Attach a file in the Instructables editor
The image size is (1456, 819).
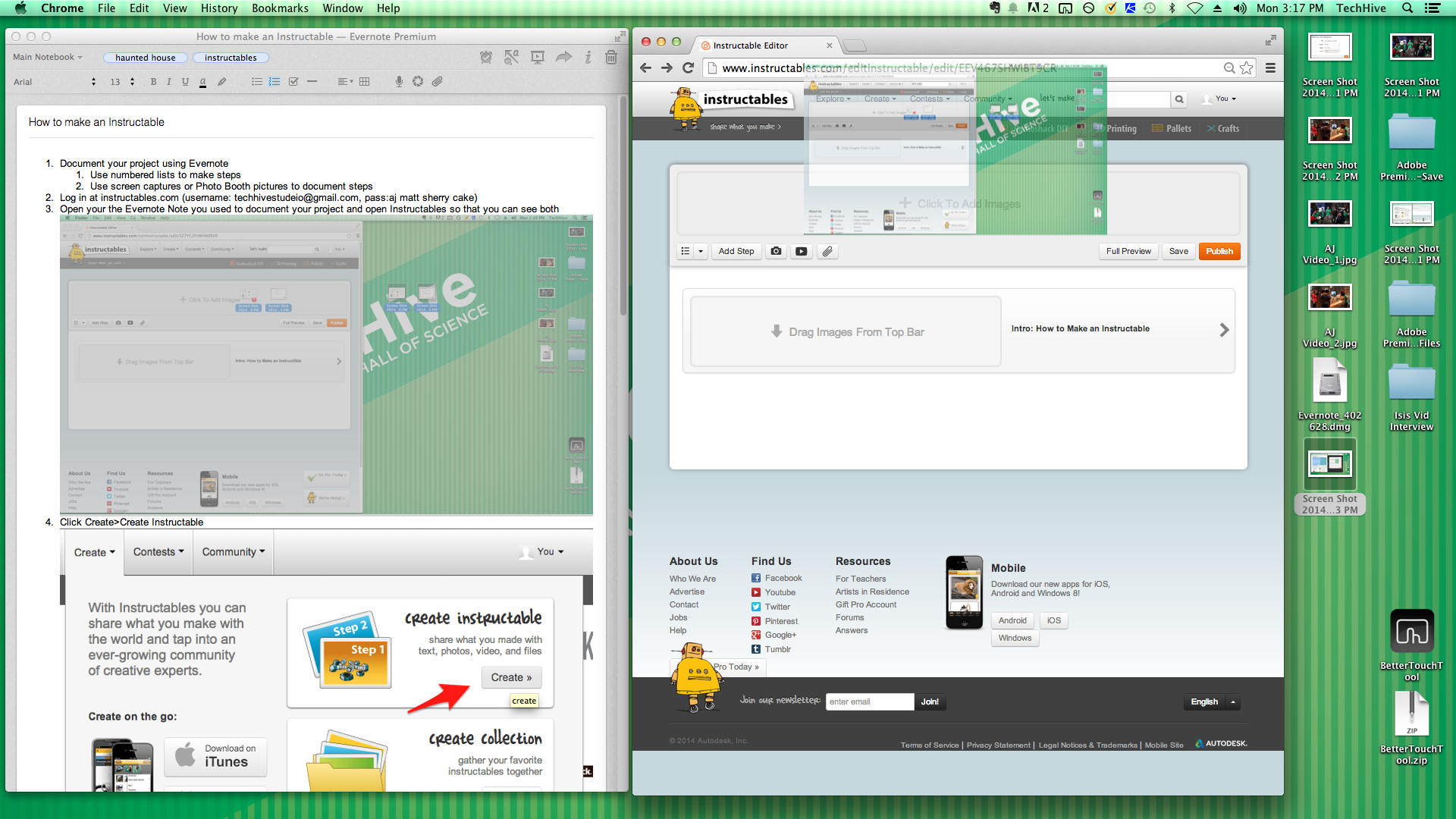click(827, 251)
